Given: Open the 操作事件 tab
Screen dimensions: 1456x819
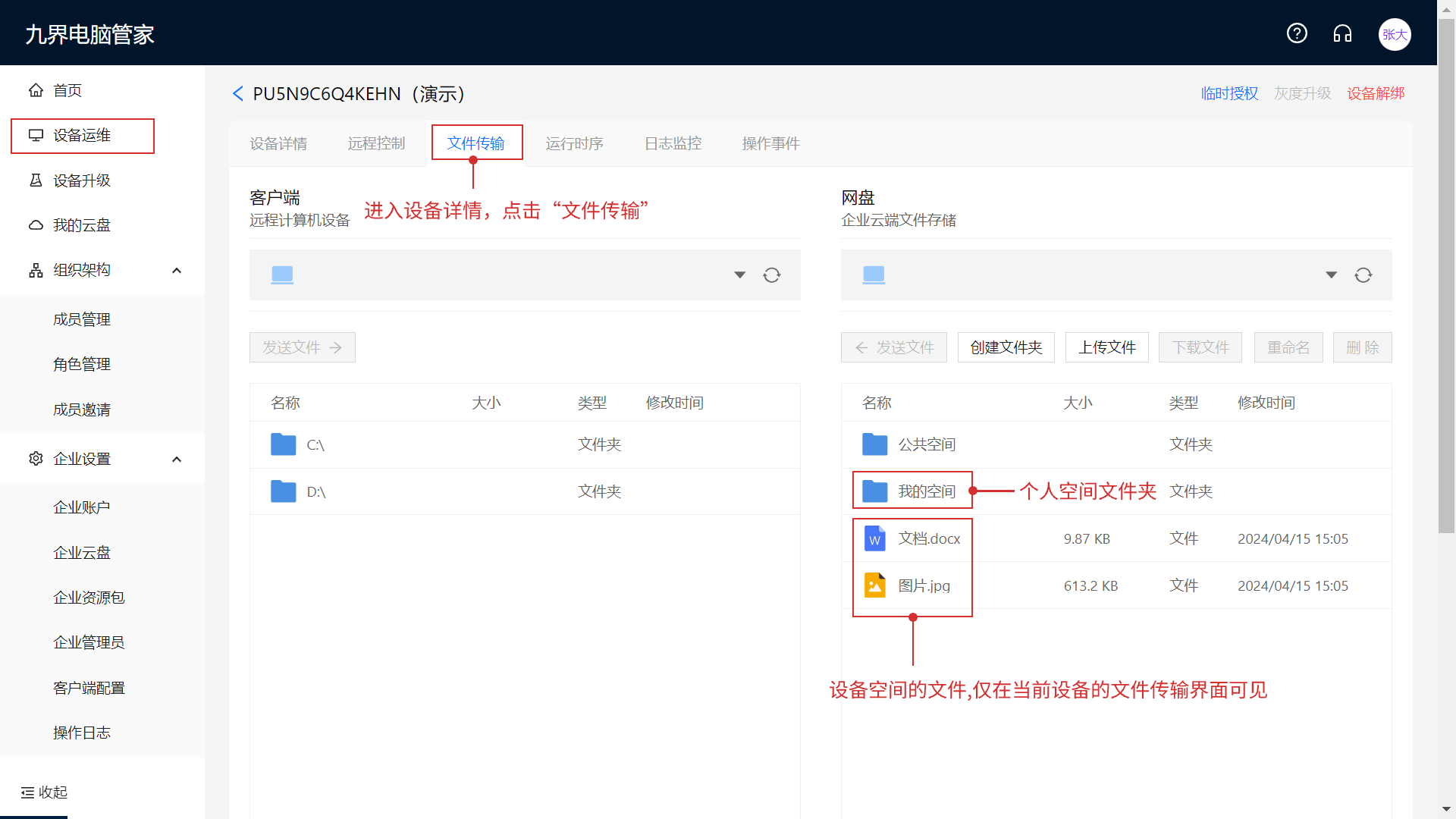Looking at the screenshot, I should coord(770,143).
